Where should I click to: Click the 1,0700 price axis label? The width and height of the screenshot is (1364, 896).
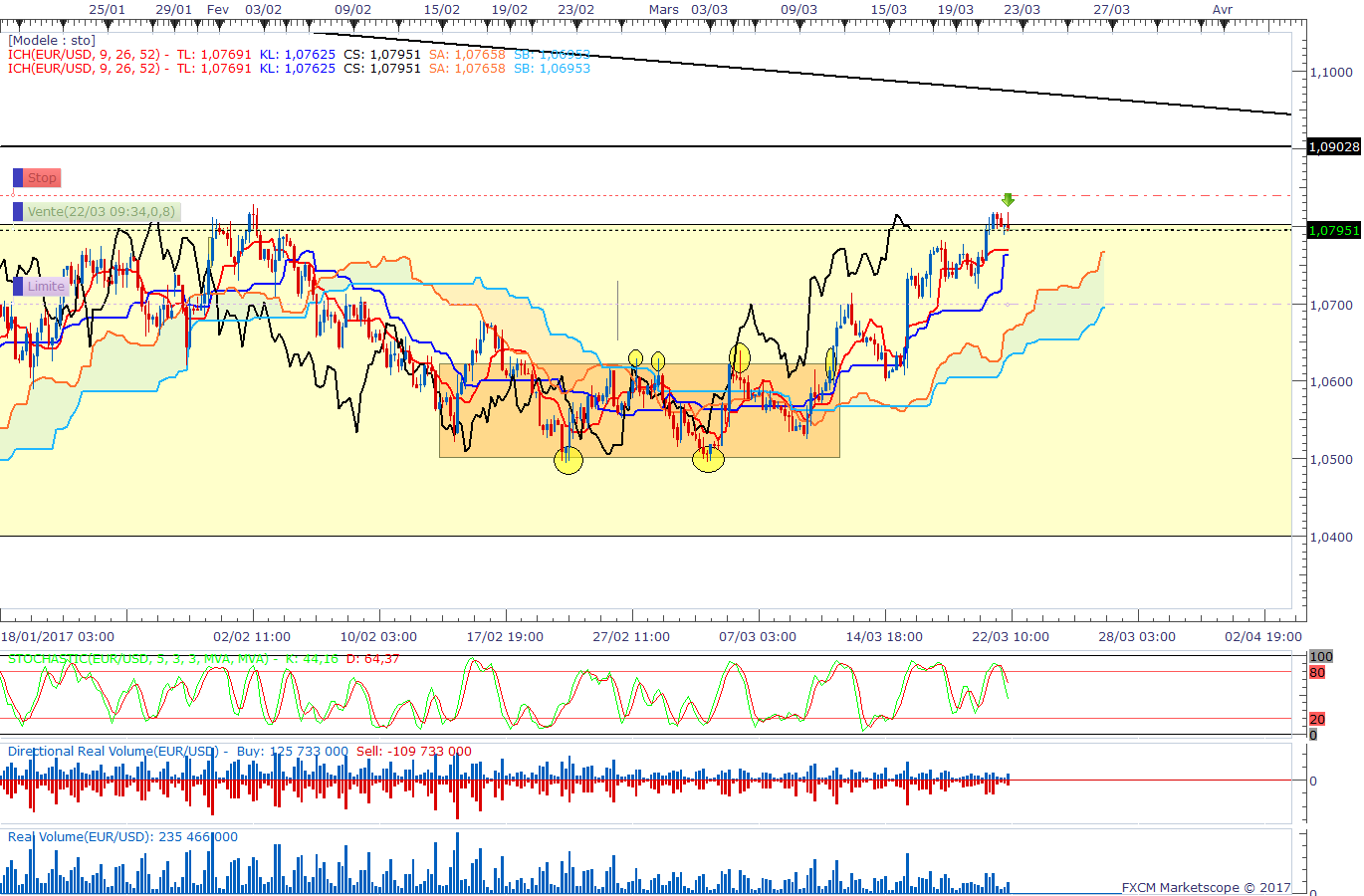pyautogui.click(x=1331, y=305)
